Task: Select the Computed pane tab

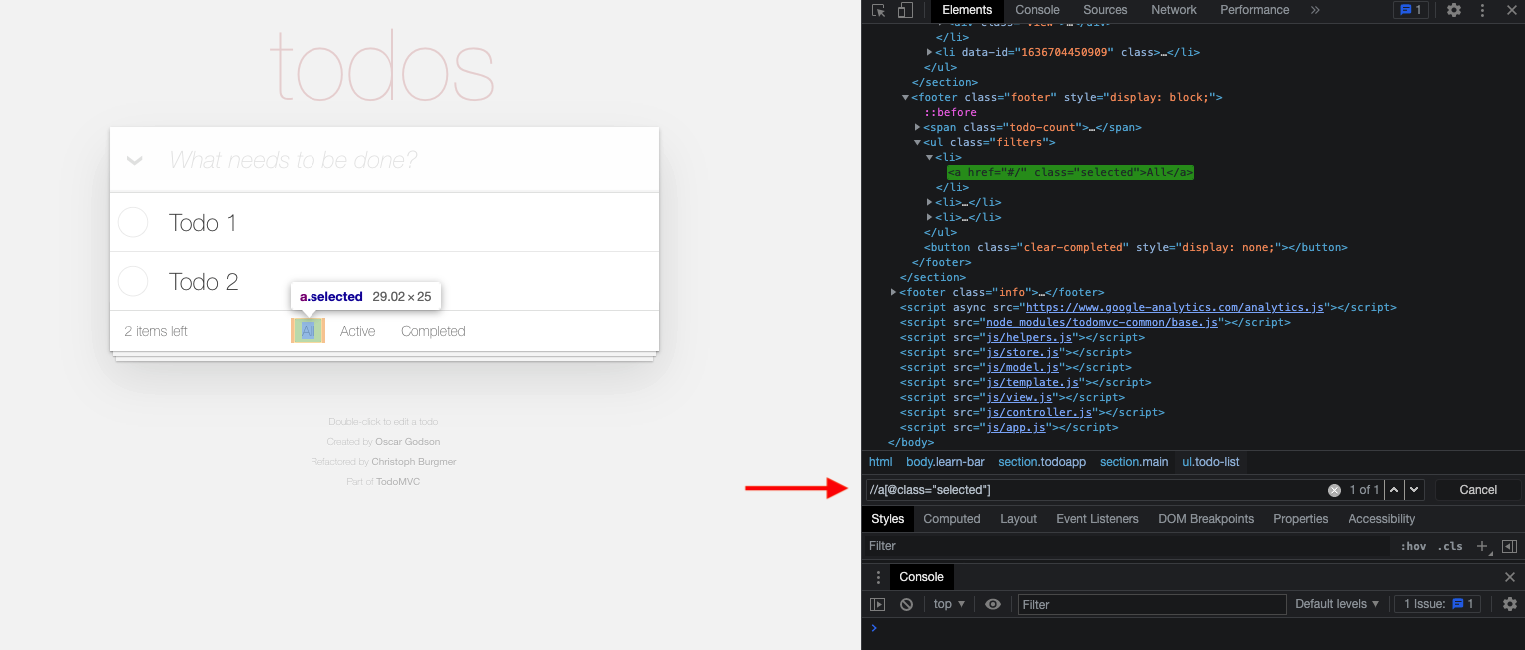Action: tap(951, 519)
